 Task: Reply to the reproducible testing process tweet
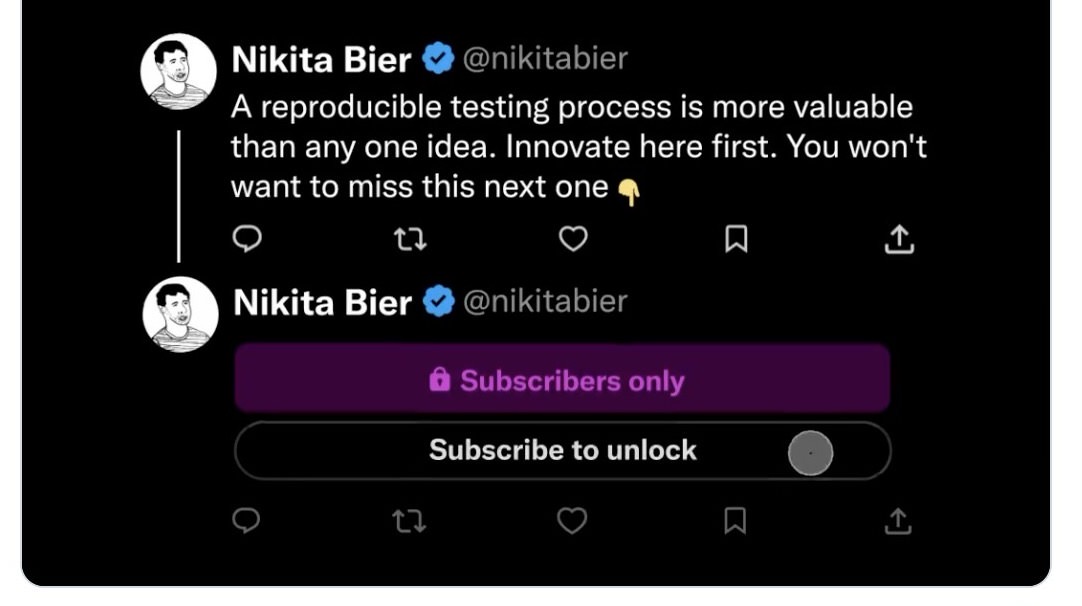tap(248, 239)
